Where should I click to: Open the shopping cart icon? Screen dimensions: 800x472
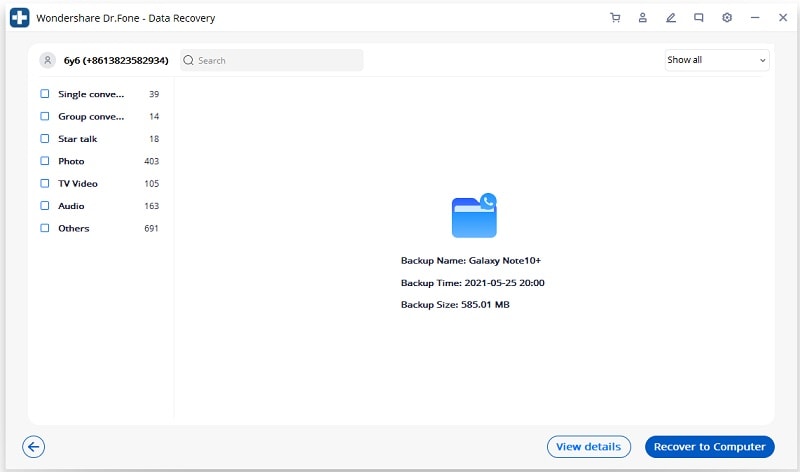point(615,18)
